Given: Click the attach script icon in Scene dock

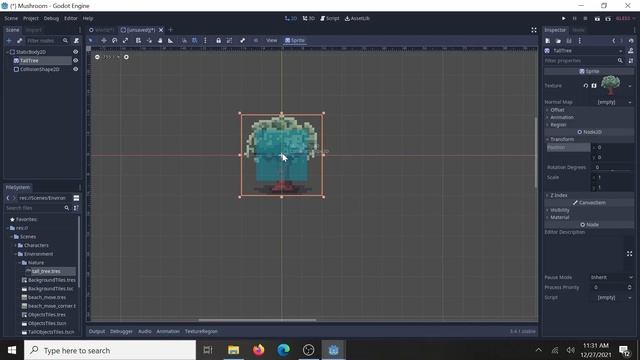Looking at the screenshot, I should point(76,40).
